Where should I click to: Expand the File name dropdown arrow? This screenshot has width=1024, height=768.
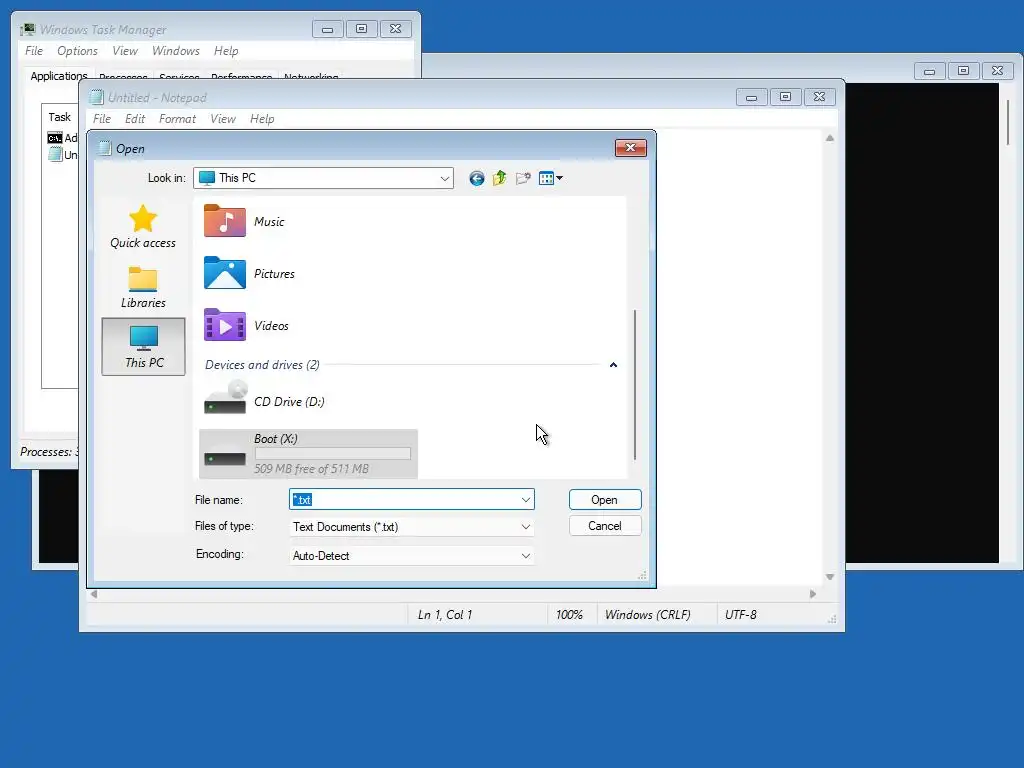[526, 500]
